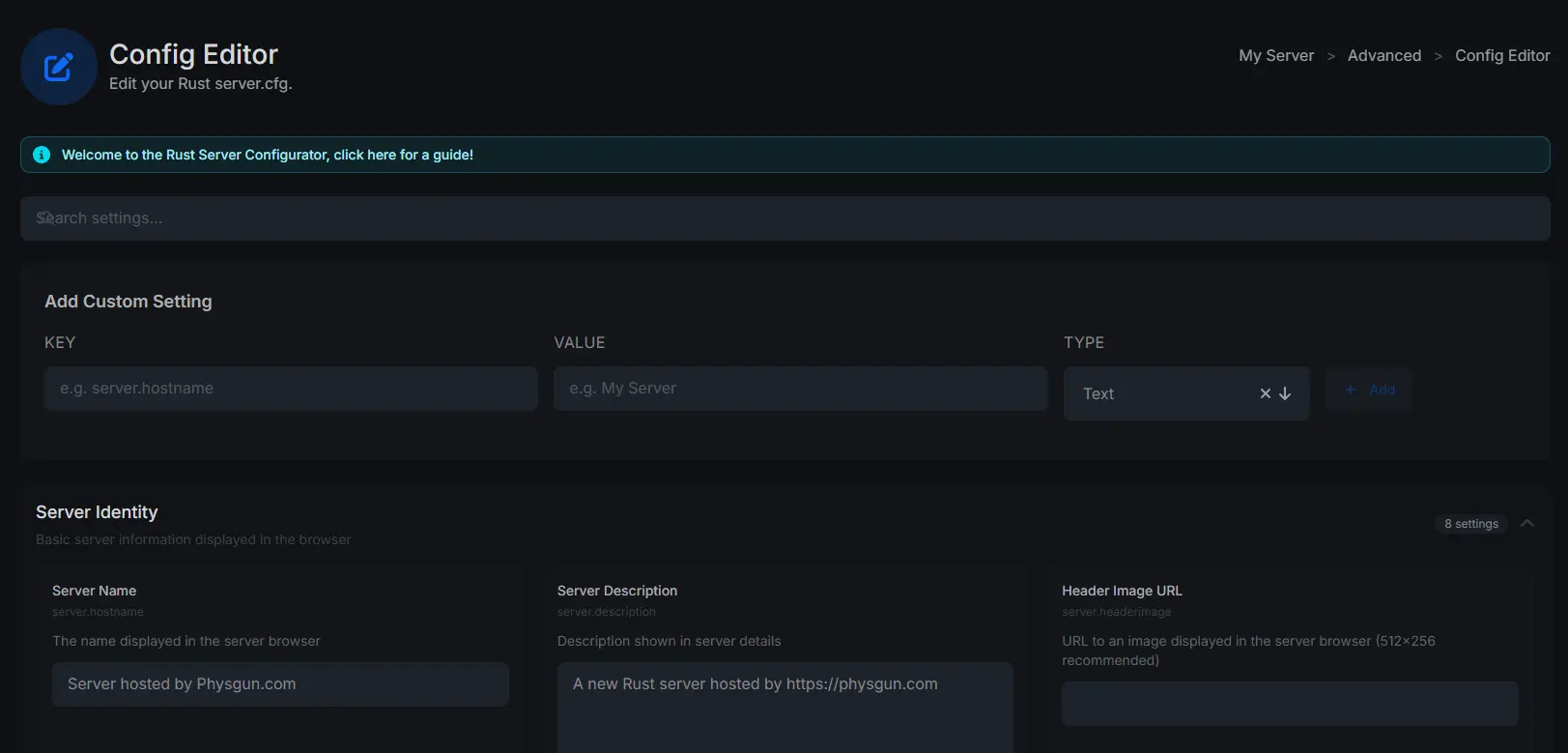Edit the Server Description text area

tap(785, 708)
